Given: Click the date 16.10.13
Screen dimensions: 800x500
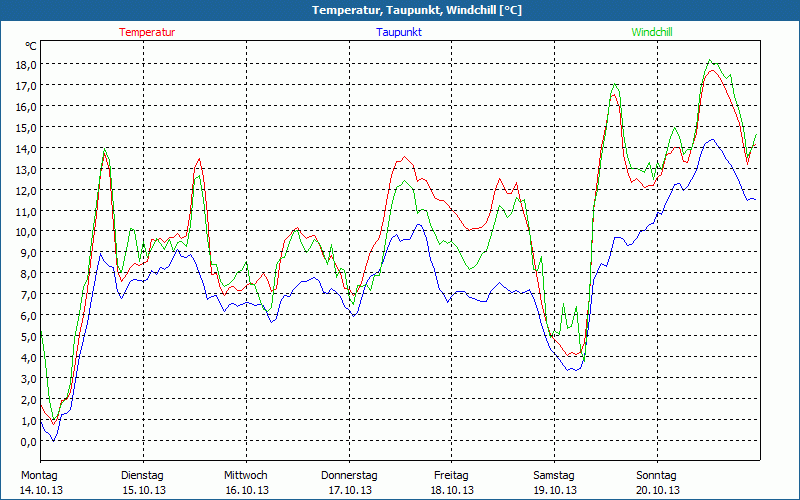Looking at the screenshot, I should click(x=247, y=490).
